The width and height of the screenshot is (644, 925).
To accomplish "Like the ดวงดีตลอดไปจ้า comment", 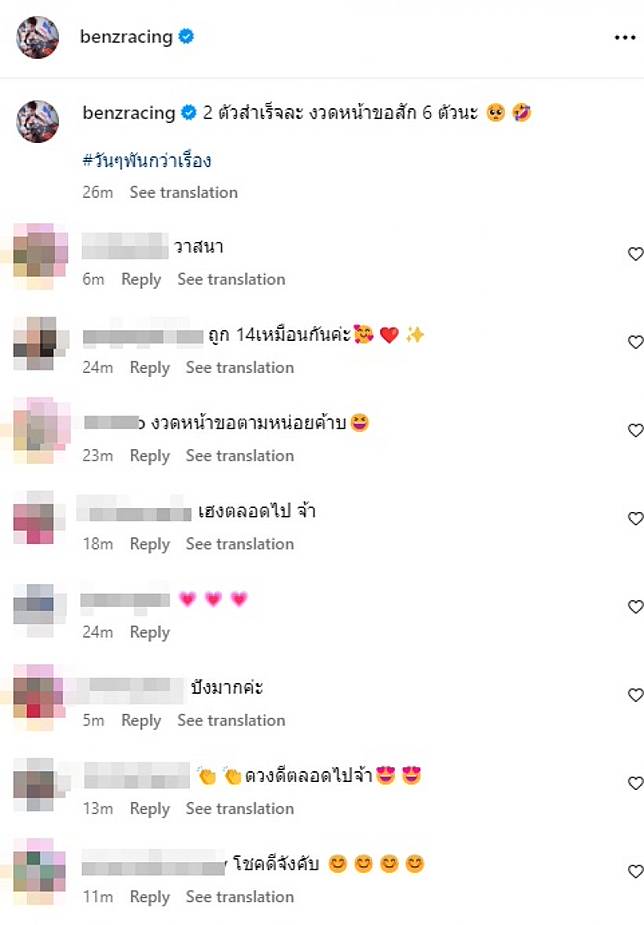I will pyautogui.click(x=635, y=783).
